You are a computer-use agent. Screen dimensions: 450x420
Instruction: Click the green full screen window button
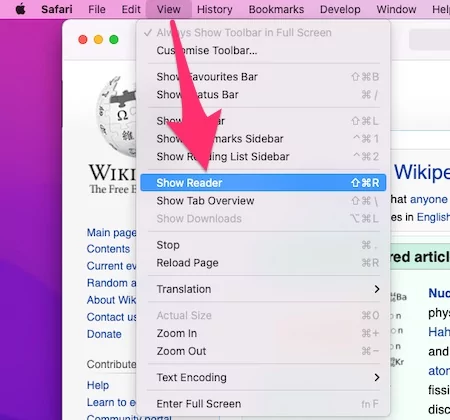(x=114, y=40)
